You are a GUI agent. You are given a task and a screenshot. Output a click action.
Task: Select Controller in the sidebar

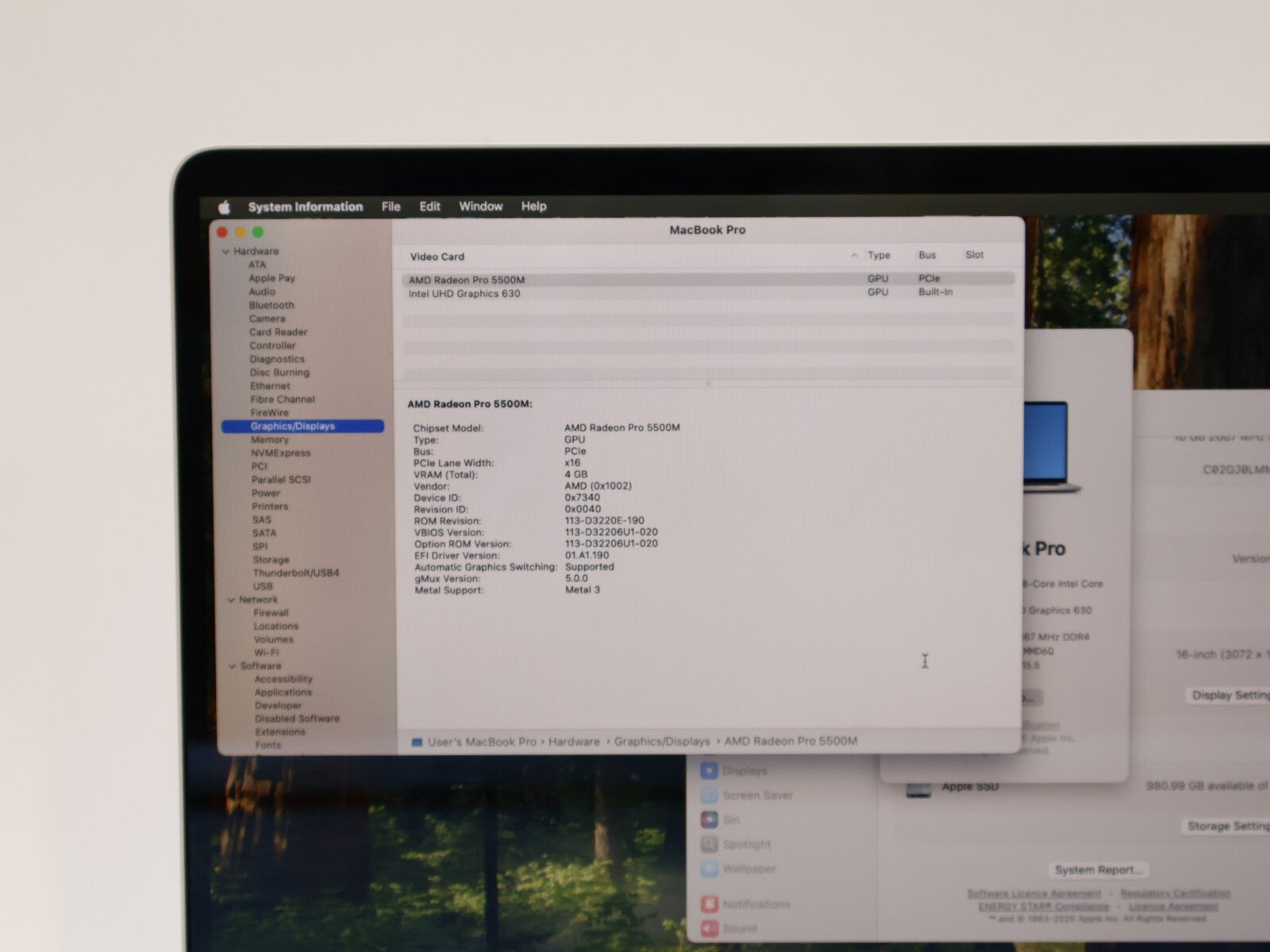272,346
